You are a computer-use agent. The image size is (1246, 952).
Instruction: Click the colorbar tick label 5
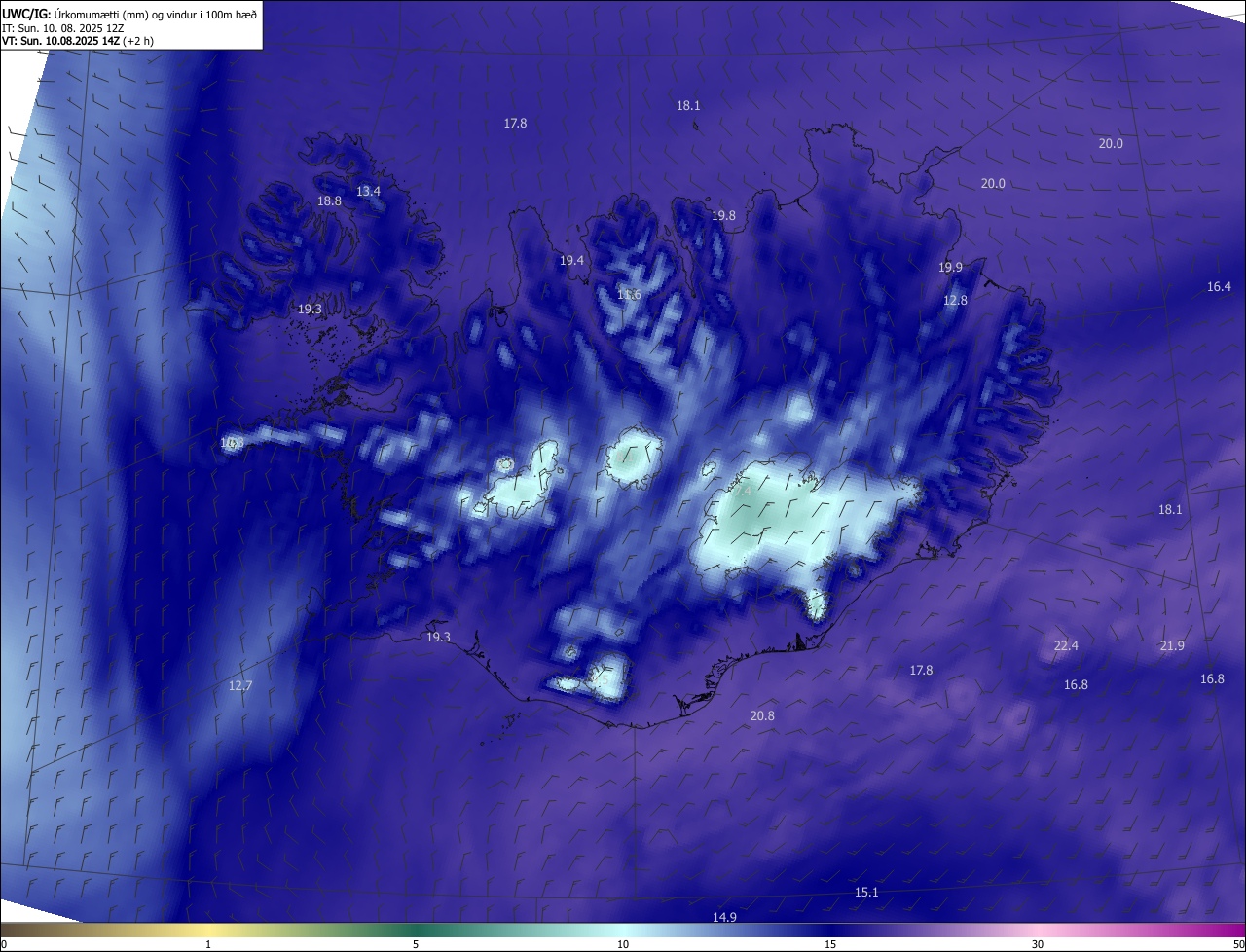pos(416,944)
